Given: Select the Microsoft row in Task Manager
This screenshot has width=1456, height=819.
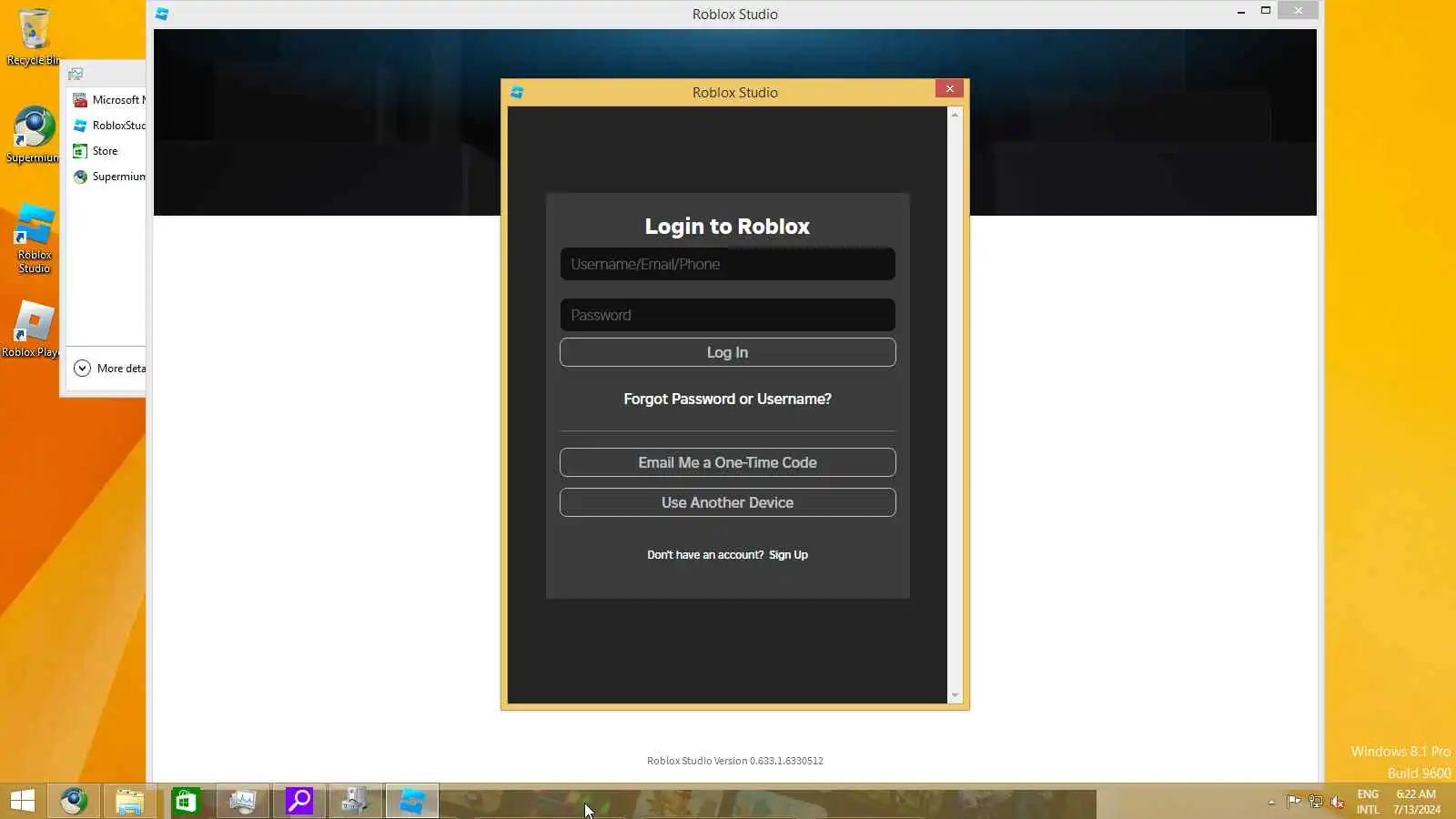Looking at the screenshot, I should coord(107,100).
